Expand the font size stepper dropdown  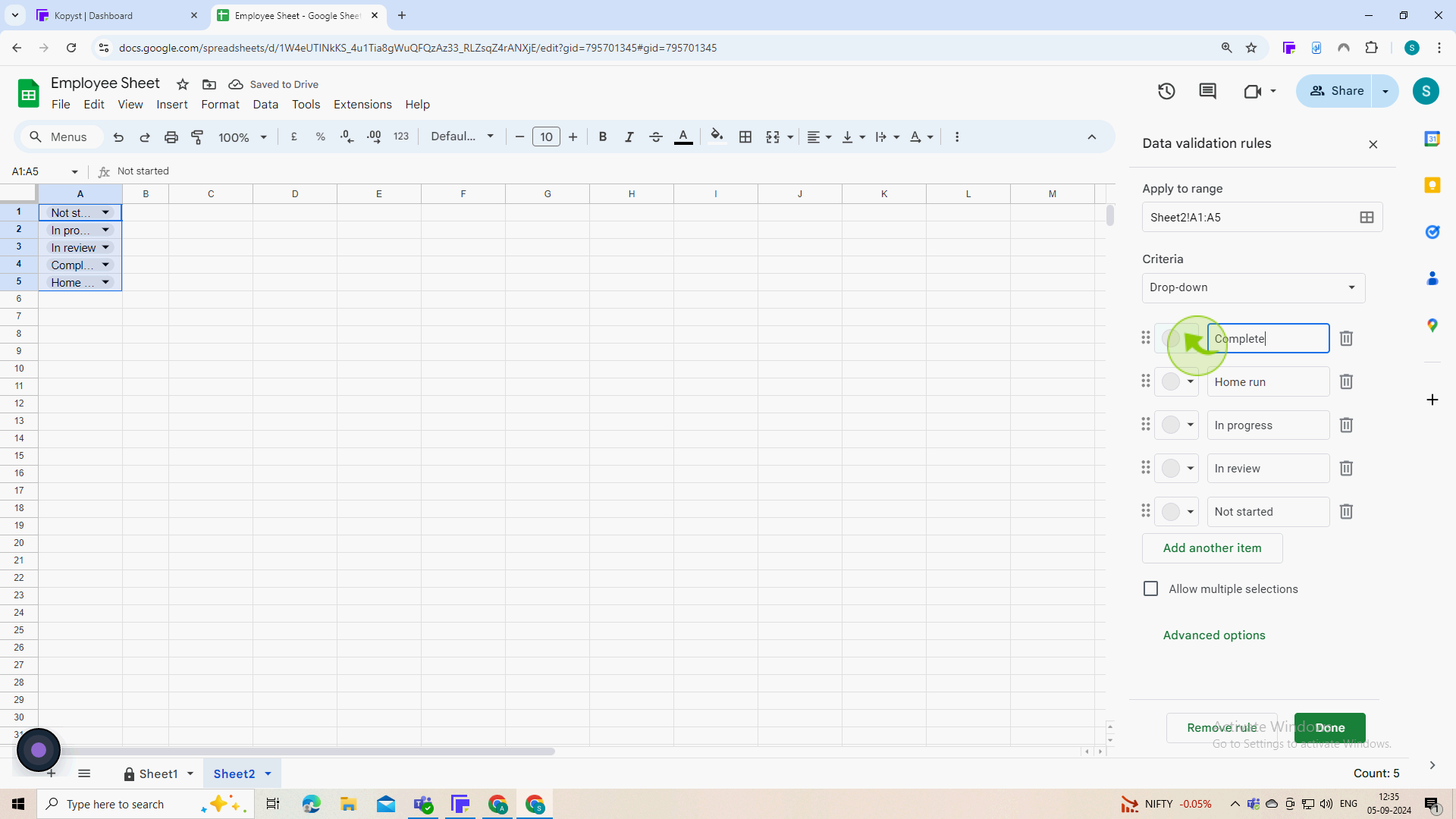[x=547, y=136]
